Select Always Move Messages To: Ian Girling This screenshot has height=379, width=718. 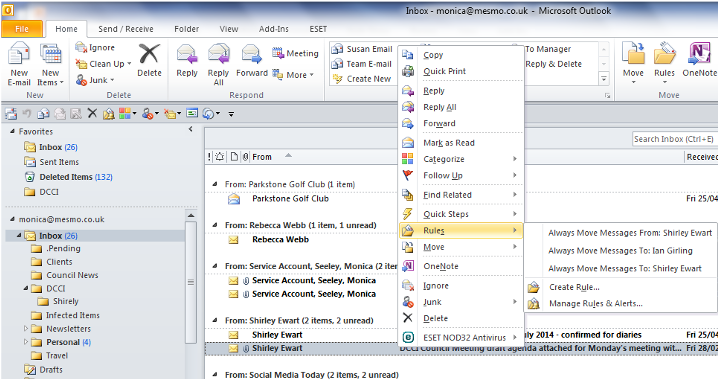[x=620, y=251]
